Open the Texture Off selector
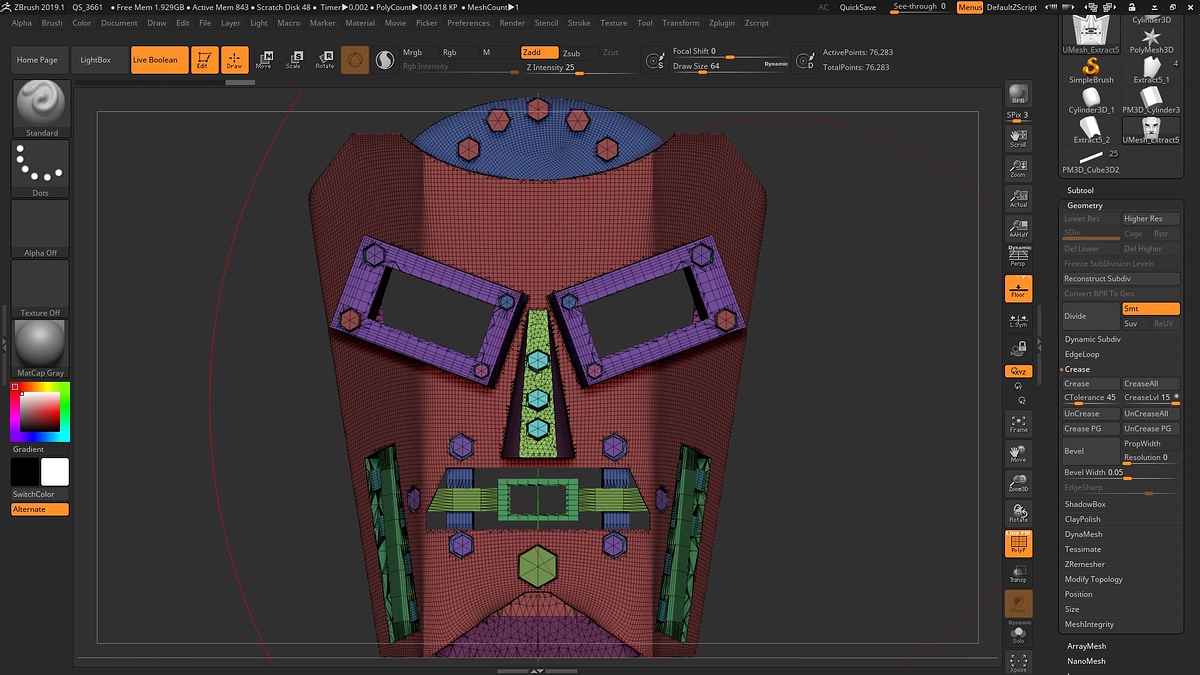The height and width of the screenshot is (675, 1200). pos(41,289)
